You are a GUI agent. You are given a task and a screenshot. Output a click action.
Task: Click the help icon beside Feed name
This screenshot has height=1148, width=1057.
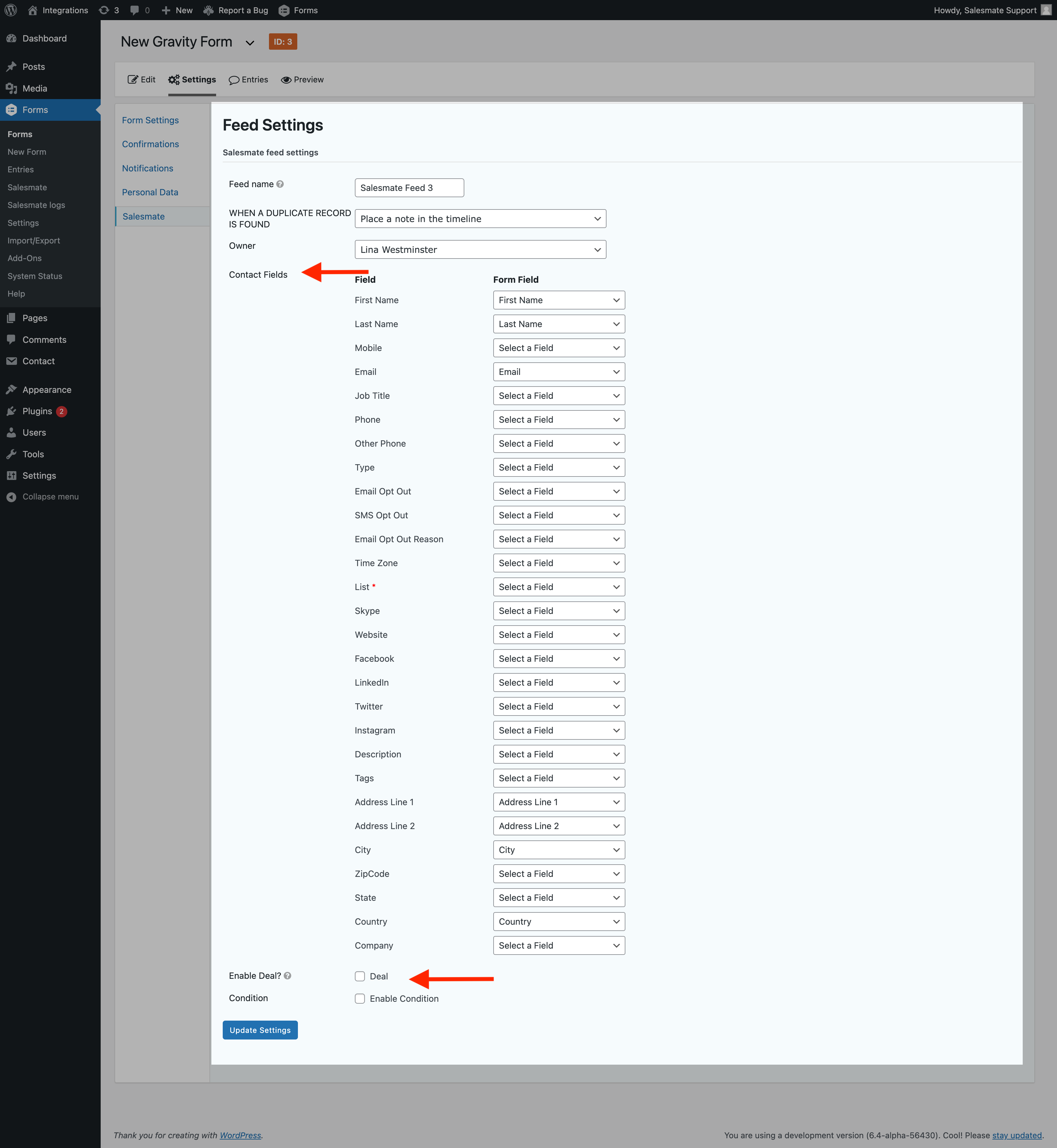pyautogui.click(x=280, y=184)
